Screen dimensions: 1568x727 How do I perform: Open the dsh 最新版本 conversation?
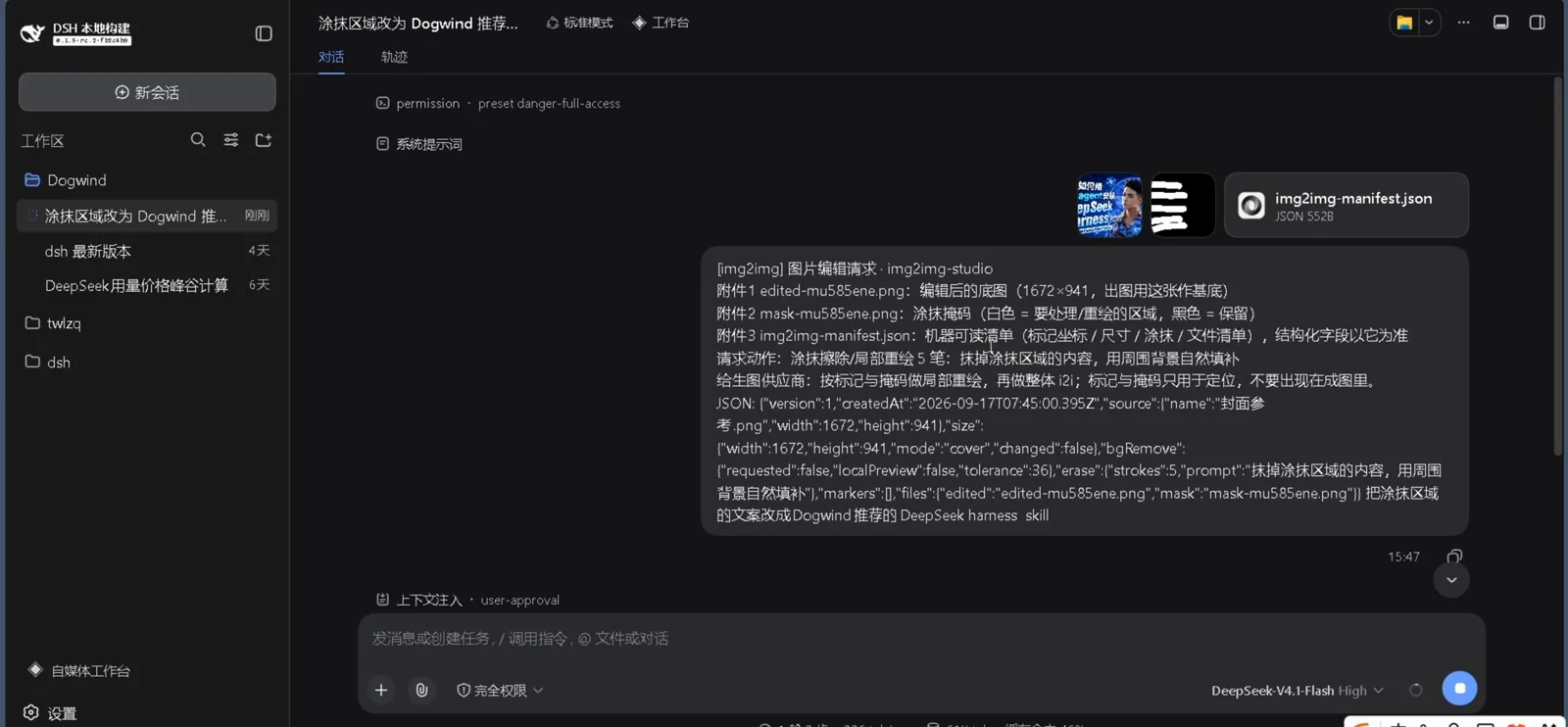(x=147, y=251)
